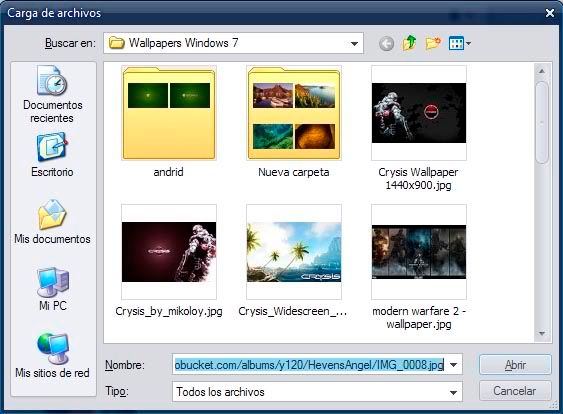Viewport: 563px width, 414px height.
Task: Select Crysis Wallpaper 1440x900.jpg thumbnail
Action: (419, 128)
